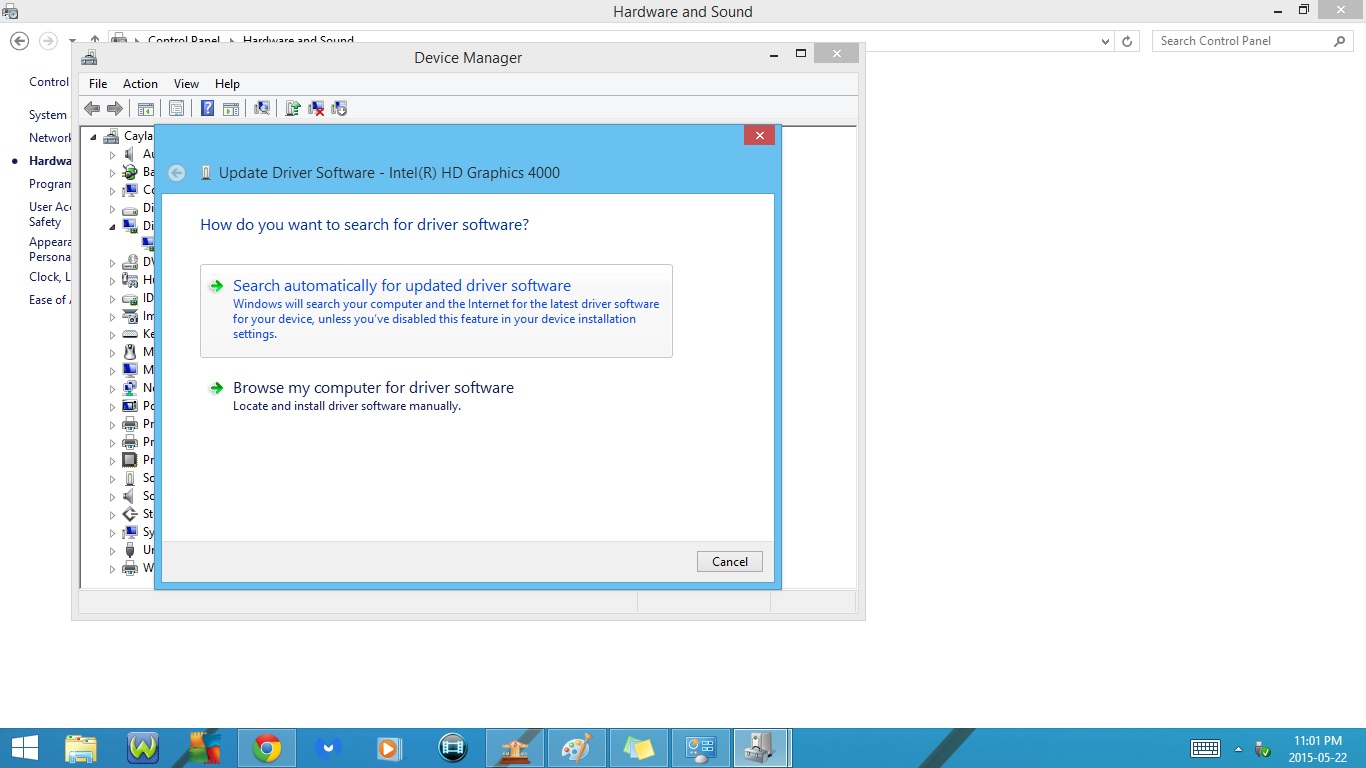Open Network link in Control Panel sidebar

pos(50,138)
